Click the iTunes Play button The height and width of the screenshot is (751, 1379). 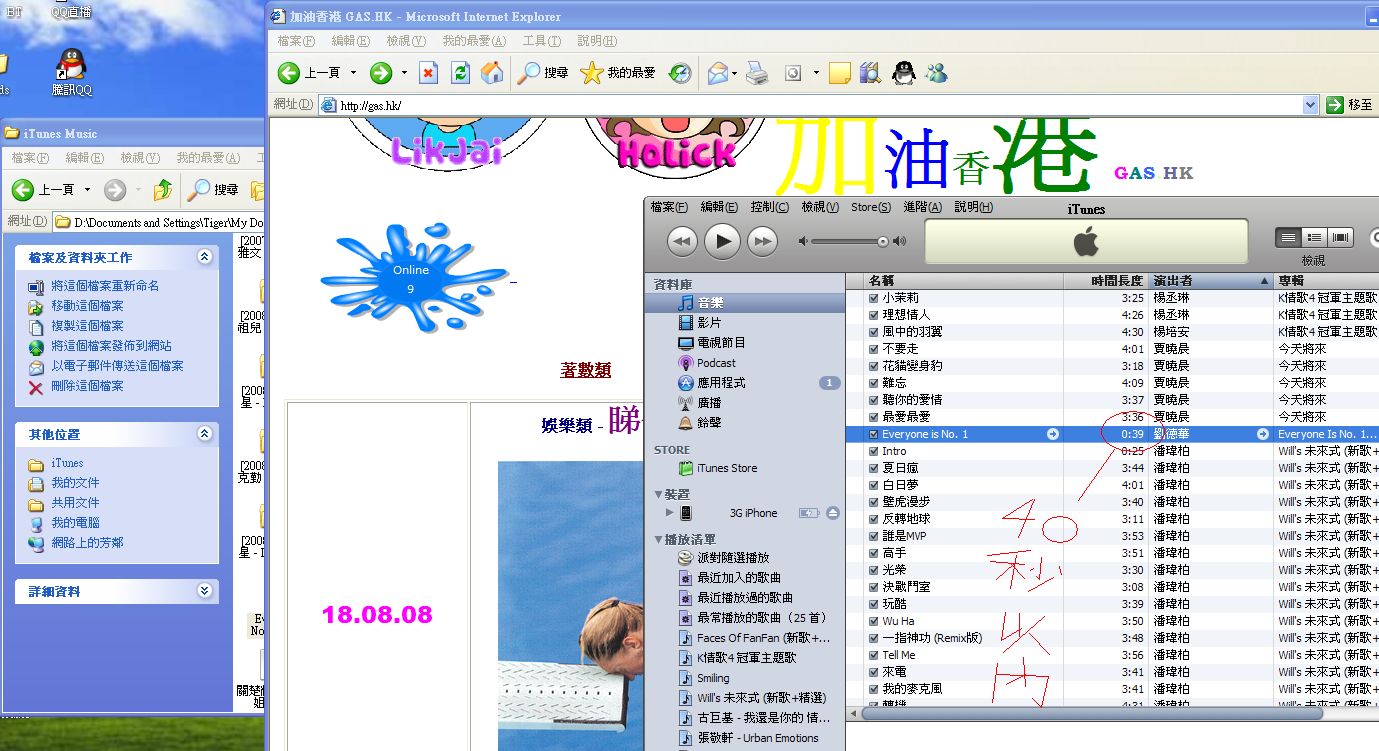(x=722, y=241)
